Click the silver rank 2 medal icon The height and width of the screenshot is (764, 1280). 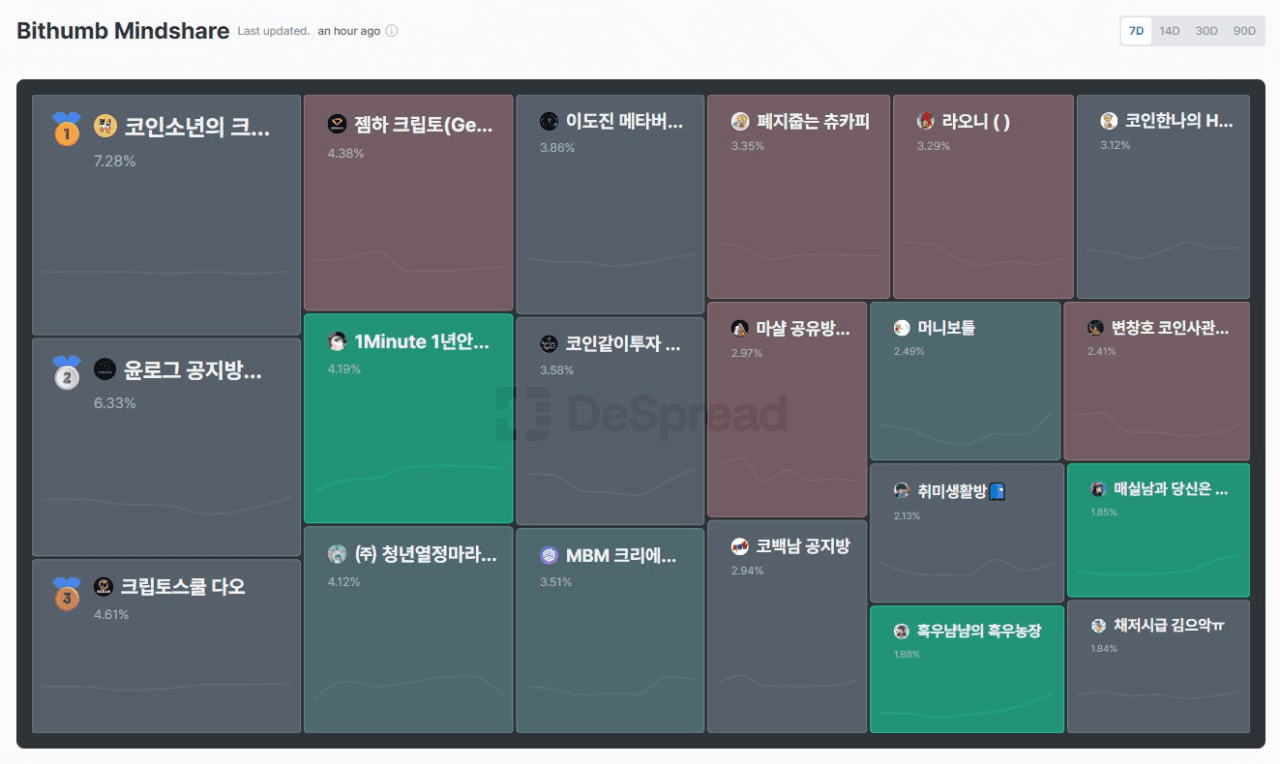click(66, 373)
